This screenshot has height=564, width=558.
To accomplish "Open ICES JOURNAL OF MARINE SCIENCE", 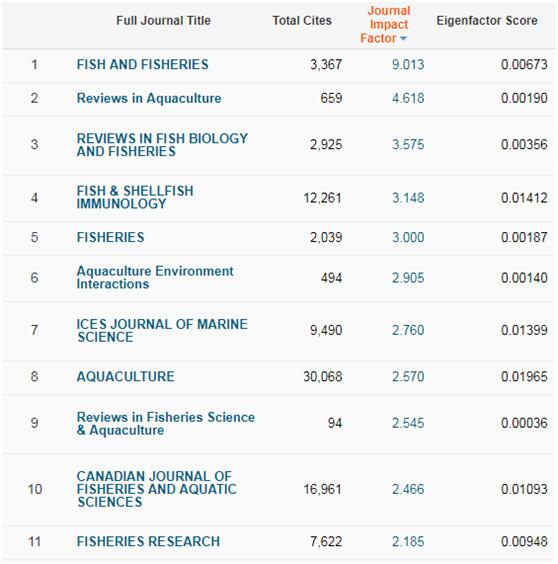I will [162, 330].
